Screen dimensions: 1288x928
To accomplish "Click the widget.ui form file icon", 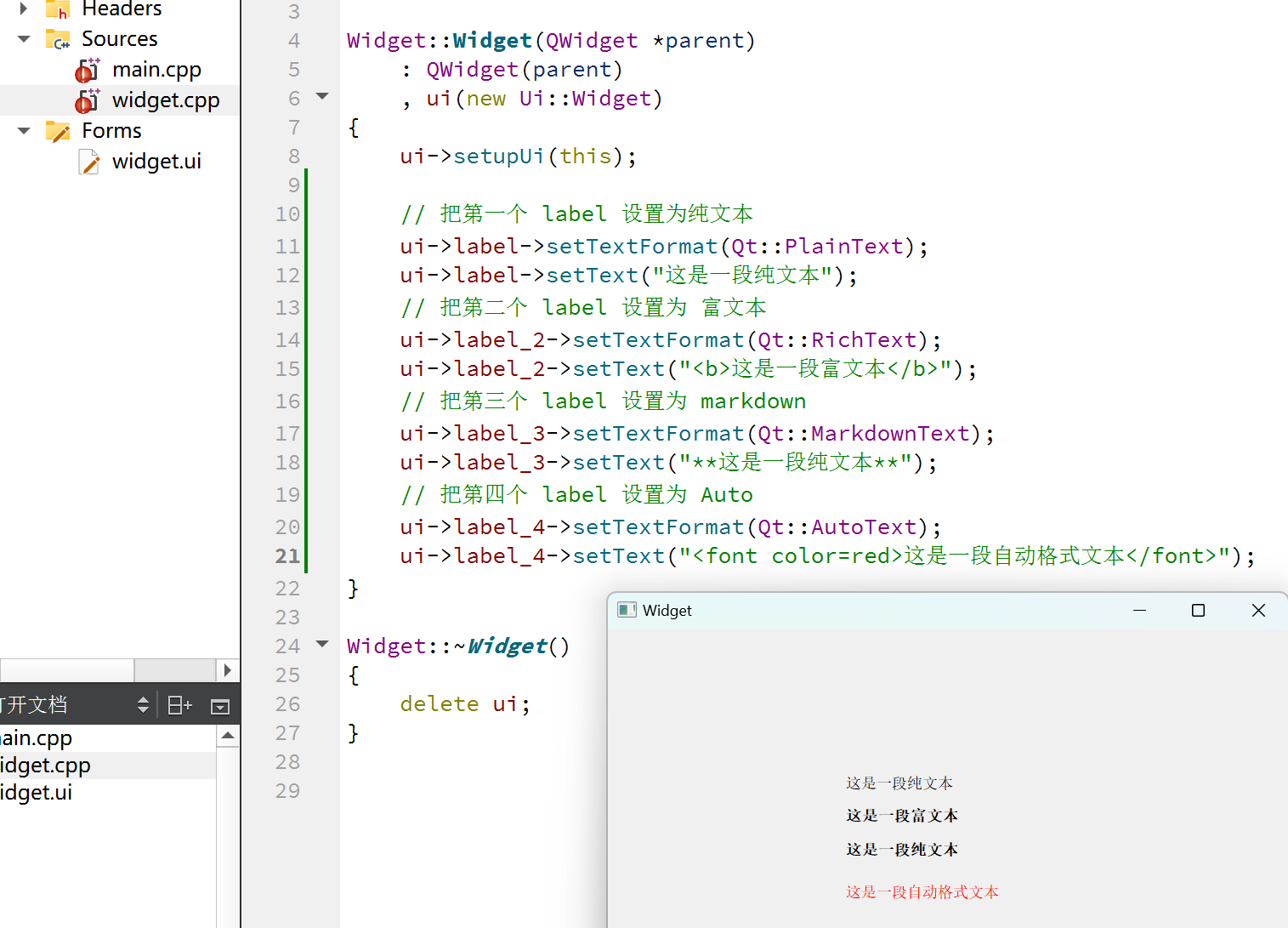I will tap(89, 162).
